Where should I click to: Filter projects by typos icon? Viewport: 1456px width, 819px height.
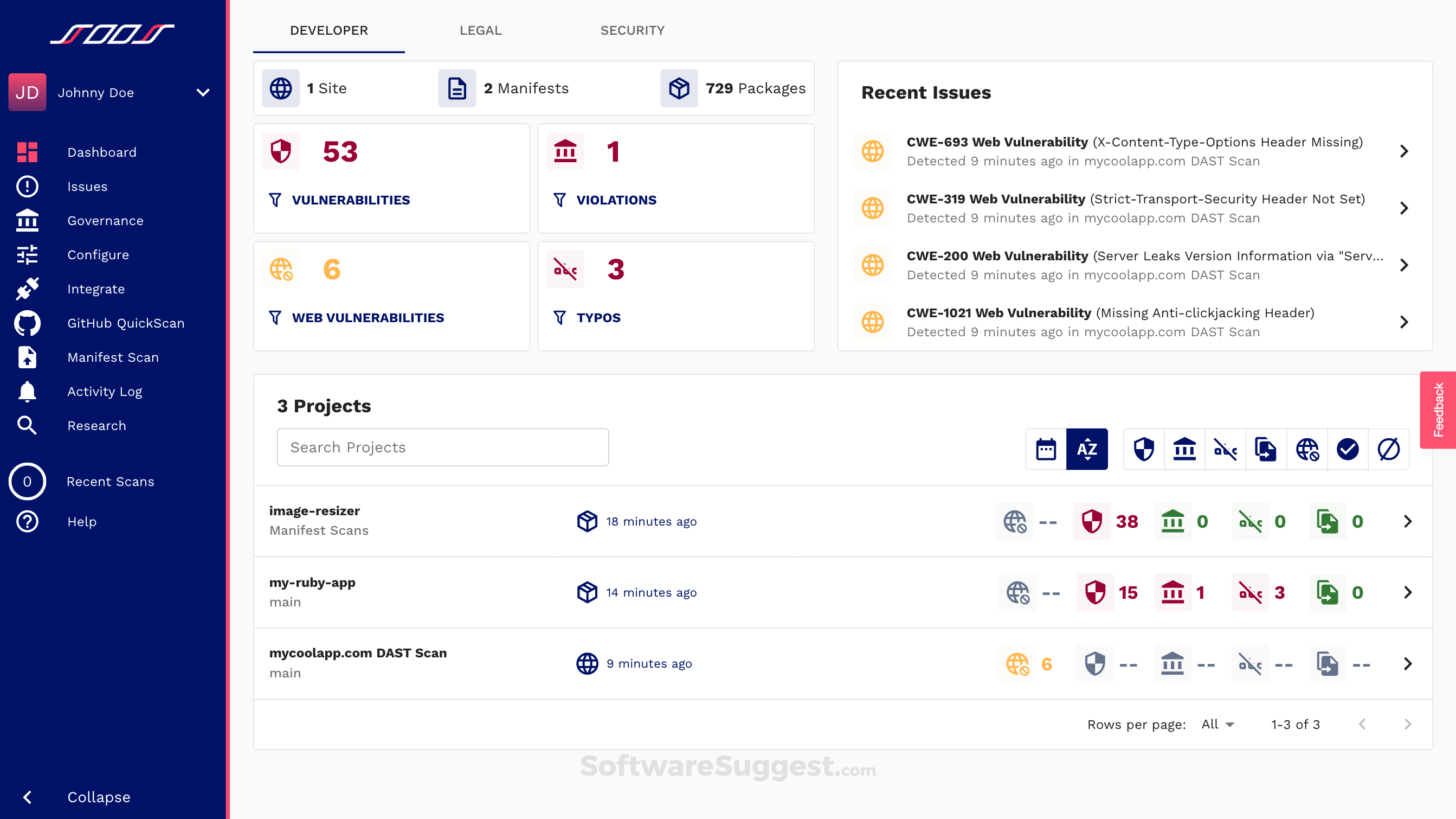pos(1225,449)
